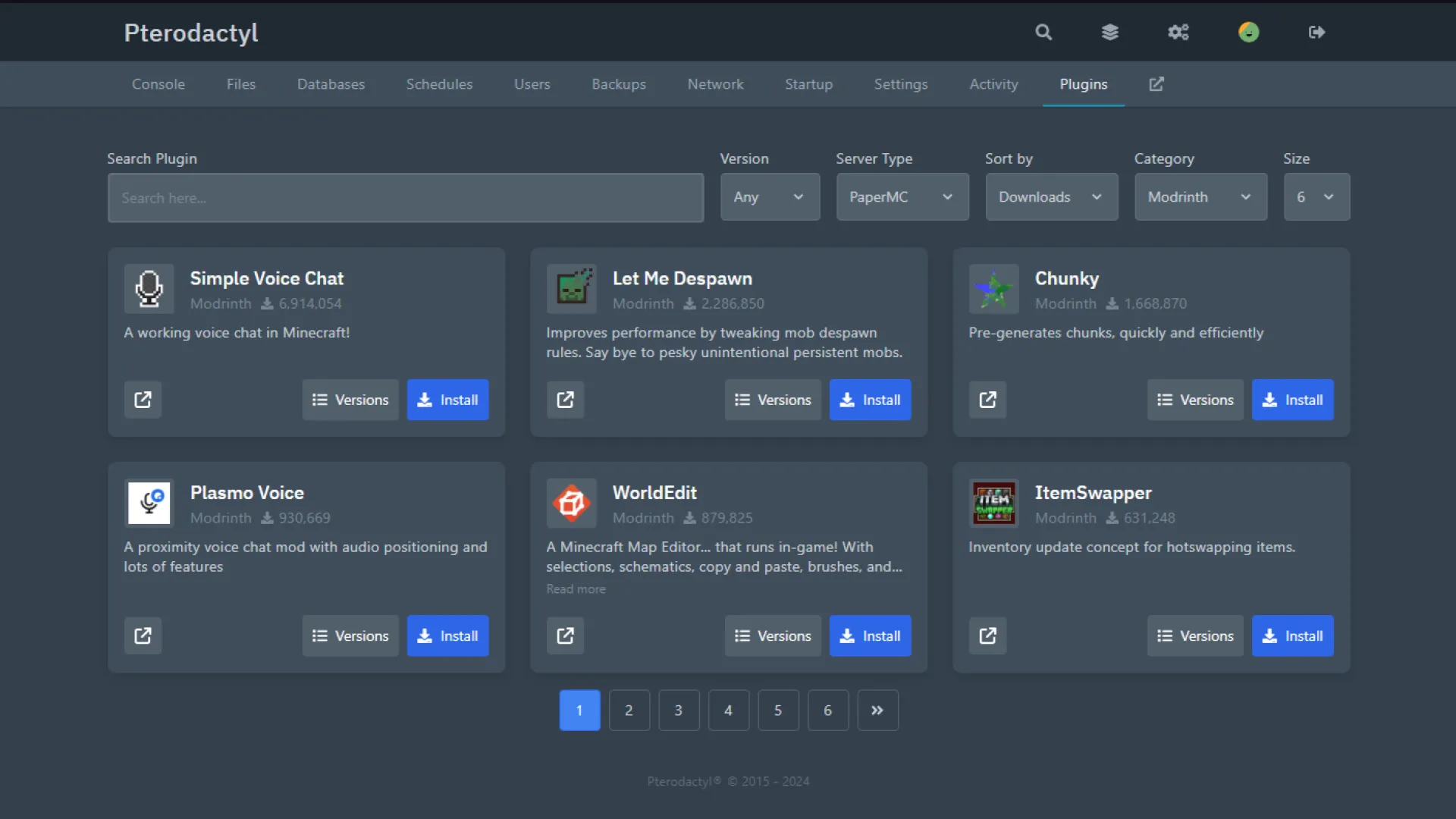
Task: Open the Server Type PaperMC dropdown
Action: pos(902,197)
